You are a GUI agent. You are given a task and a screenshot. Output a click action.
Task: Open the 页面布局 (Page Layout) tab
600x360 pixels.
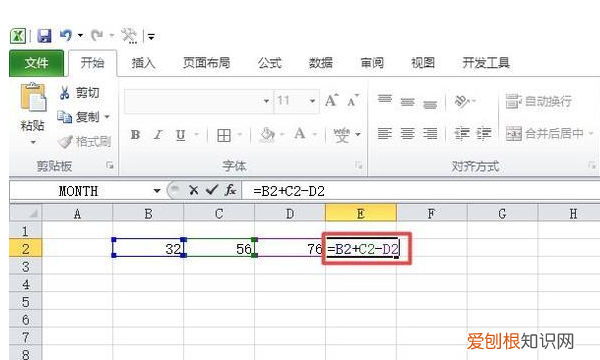point(206,63)
